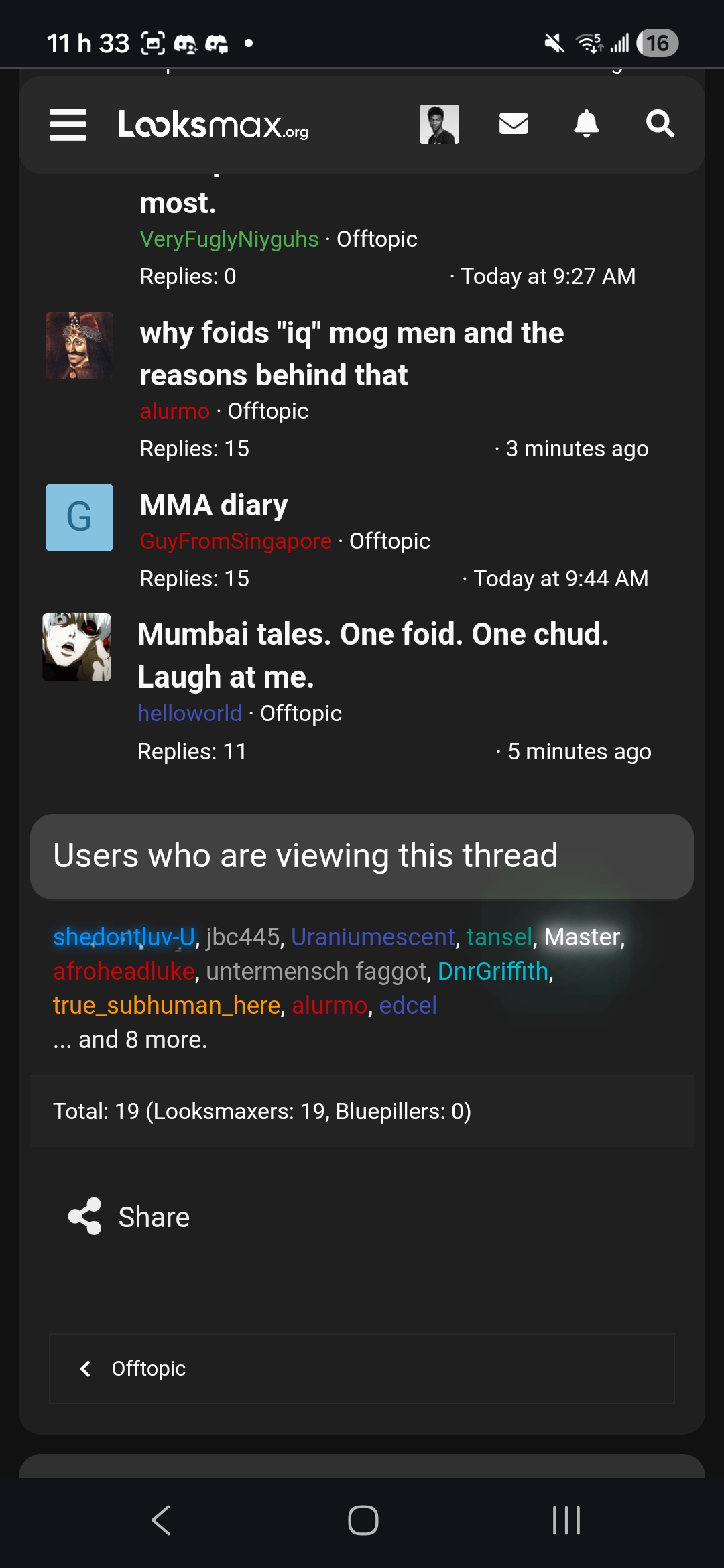Tap the G avatar thumbnail

(79, 517)
